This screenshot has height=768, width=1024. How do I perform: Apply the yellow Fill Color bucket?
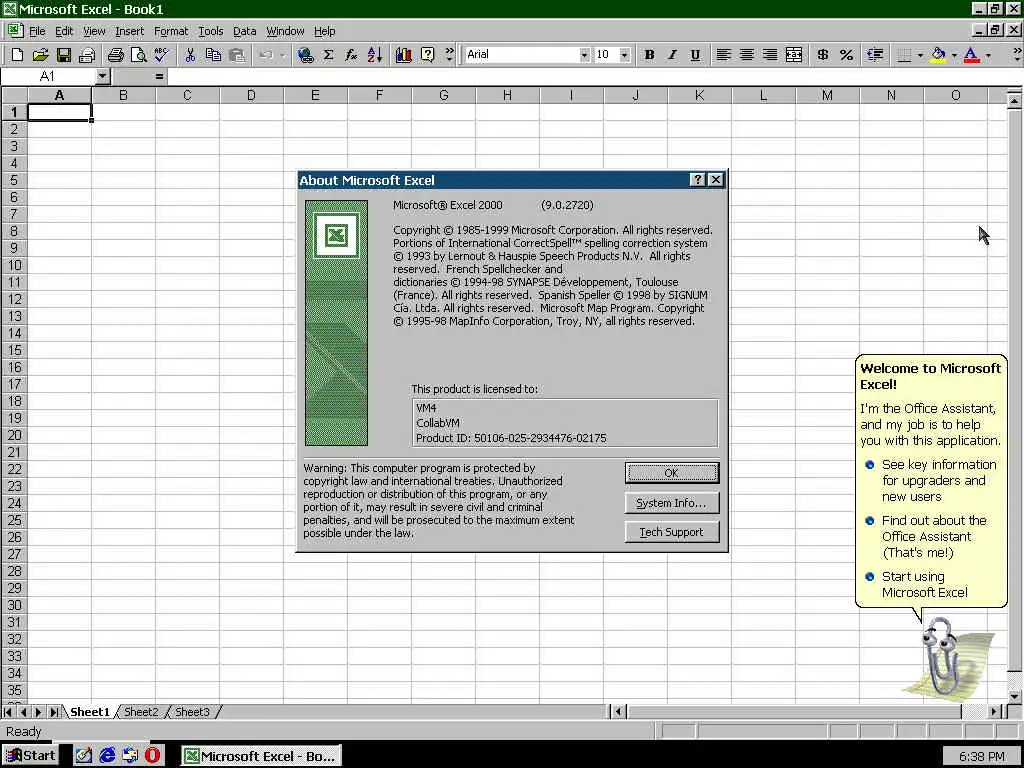point(938,55)
